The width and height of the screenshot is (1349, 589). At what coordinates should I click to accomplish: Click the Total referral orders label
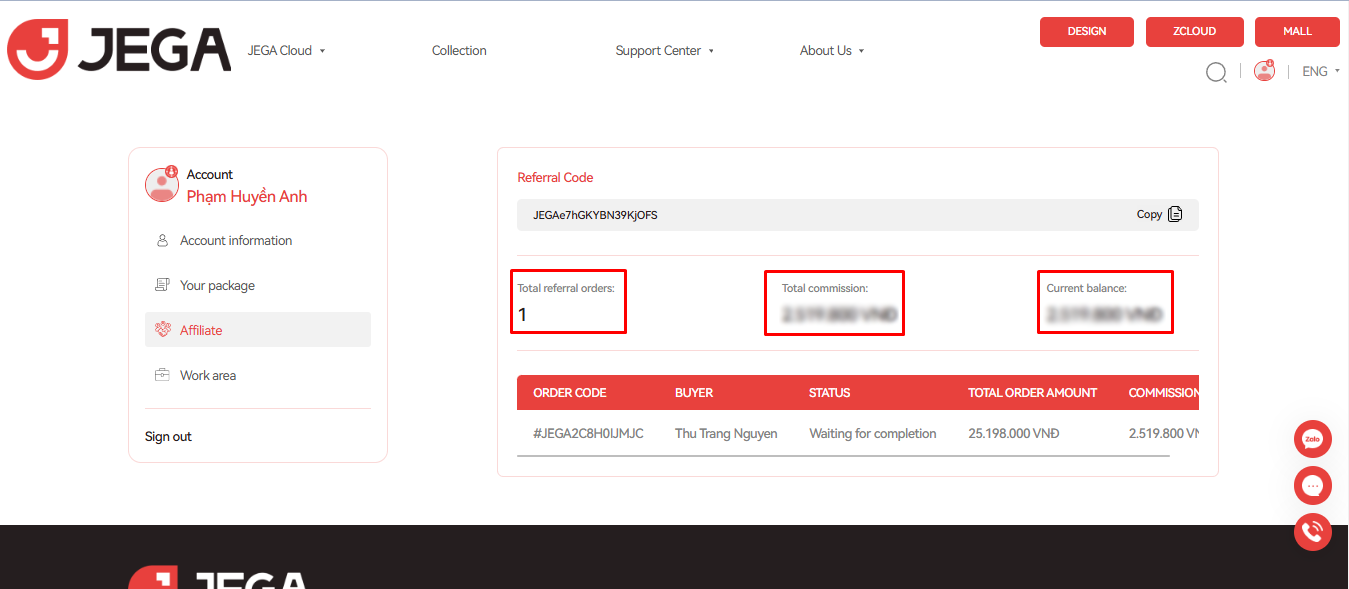(x=566, y=289)
